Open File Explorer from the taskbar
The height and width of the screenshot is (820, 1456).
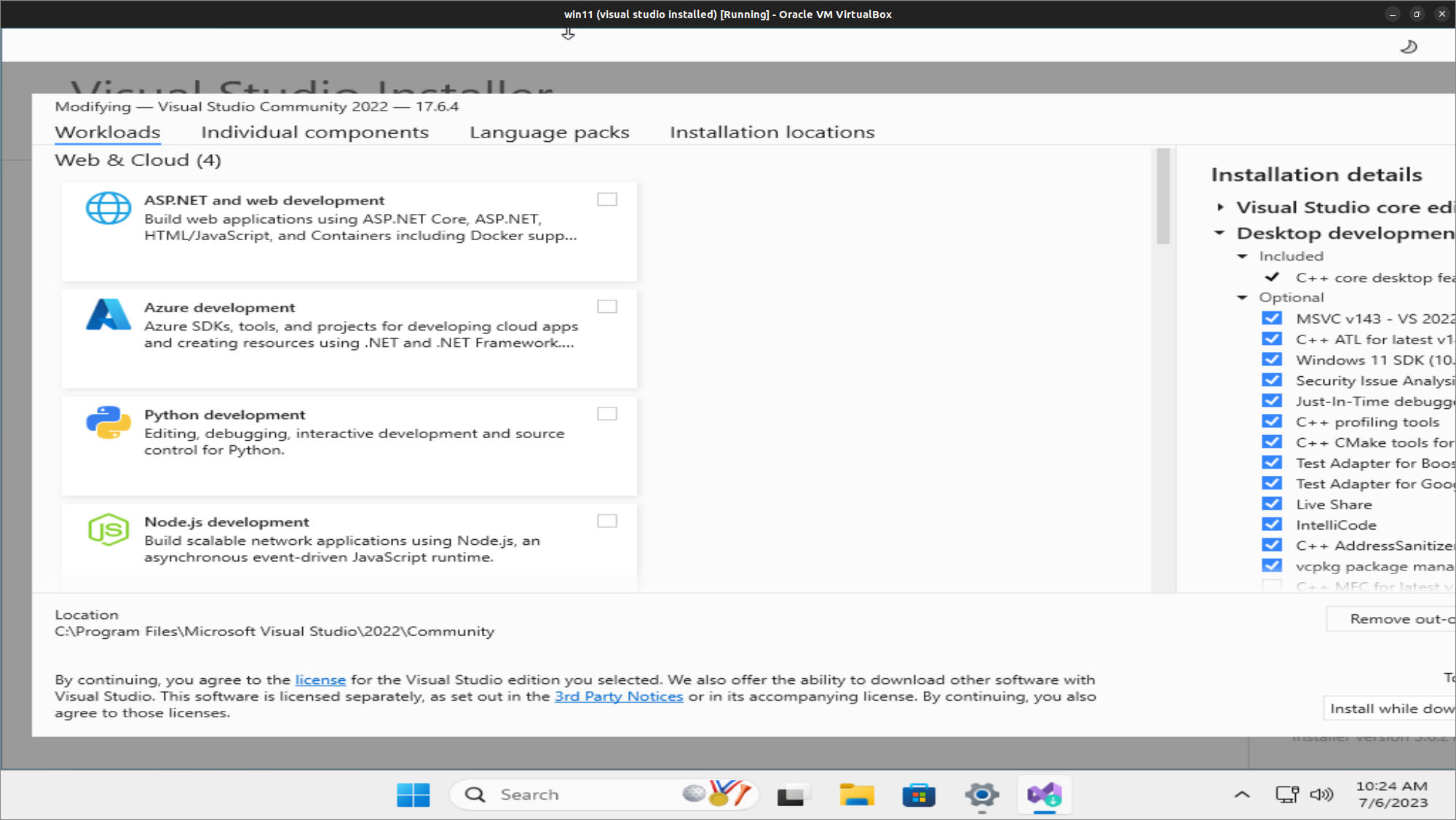[x=856, y=795]
